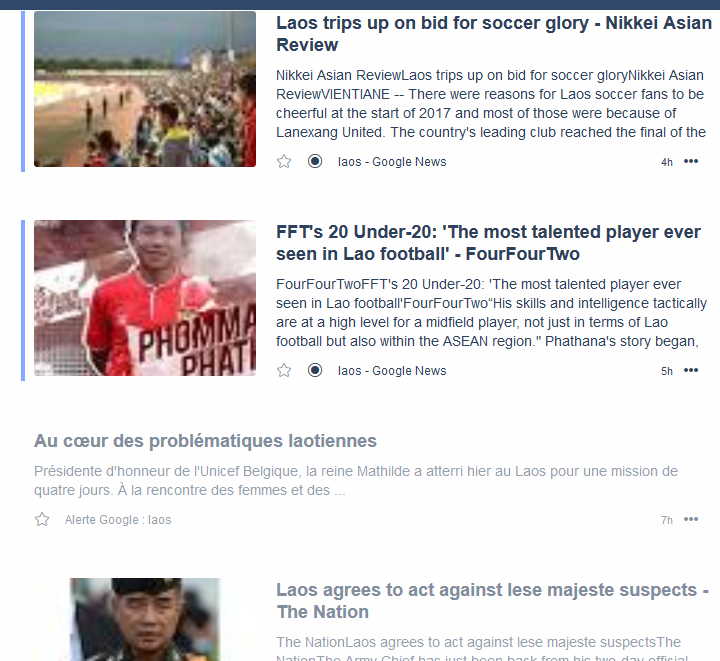Open Au cœur des problématiques laotiennes headline
The height and width of the screenshot is (661, 720).
tap(205, 441)
